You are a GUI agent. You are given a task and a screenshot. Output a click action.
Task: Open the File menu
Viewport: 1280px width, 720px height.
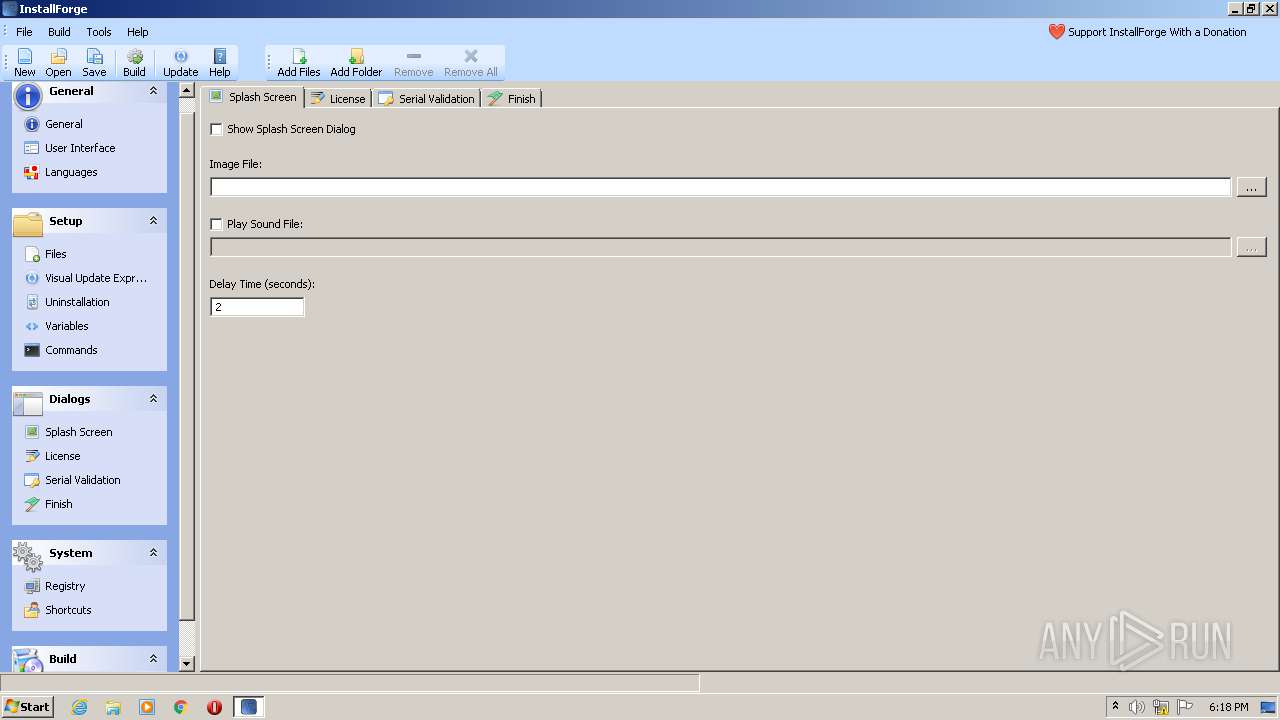[24, 32]
